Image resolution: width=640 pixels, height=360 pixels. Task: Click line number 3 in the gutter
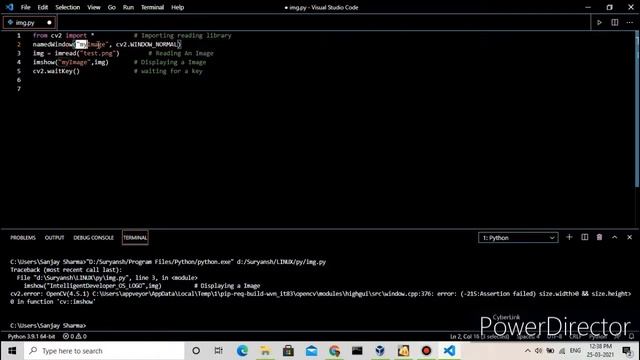tap(19, 53)
